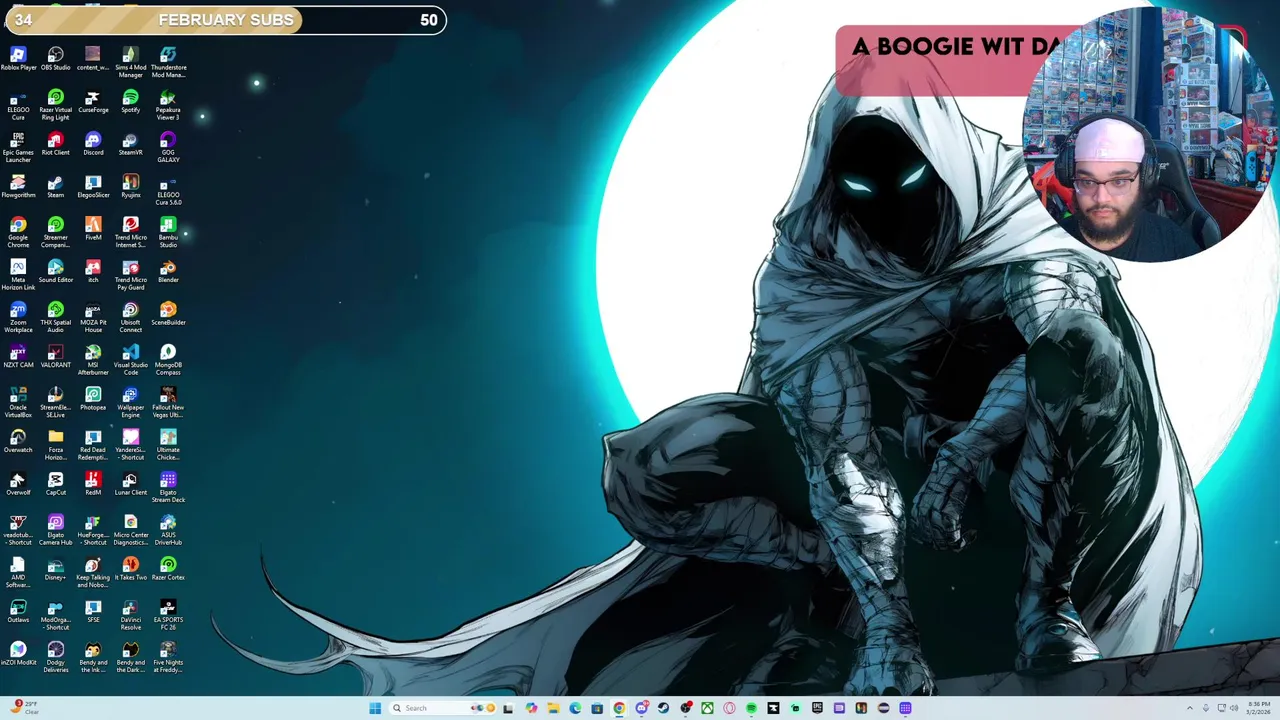Select the Dodgy Deliveries desktop shortcut
The image size is (1280, 720).
click(55, 657)
